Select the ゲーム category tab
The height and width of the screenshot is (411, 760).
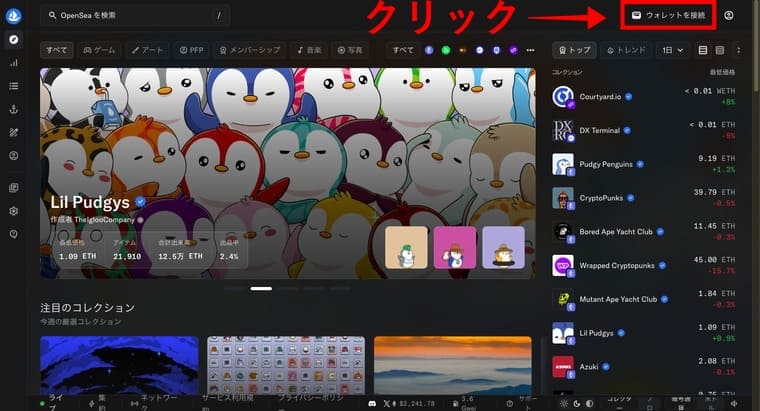(99, 50)
